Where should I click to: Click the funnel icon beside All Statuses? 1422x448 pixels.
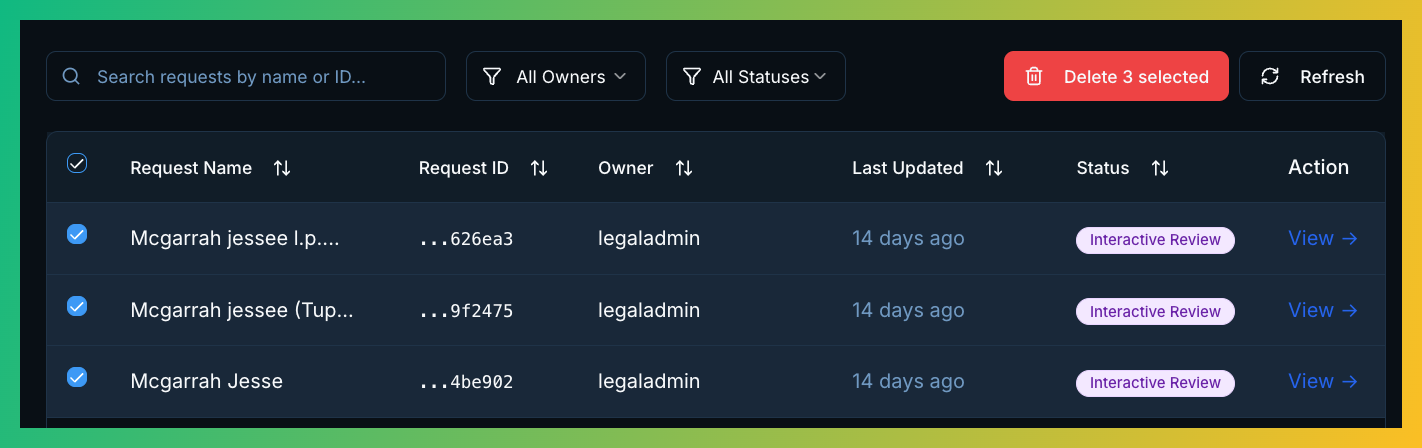tap(691, 77)
